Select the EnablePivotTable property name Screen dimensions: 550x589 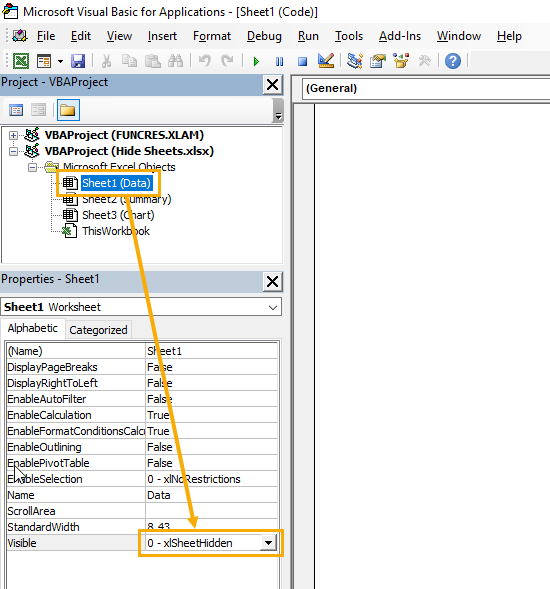coord(48,463)
